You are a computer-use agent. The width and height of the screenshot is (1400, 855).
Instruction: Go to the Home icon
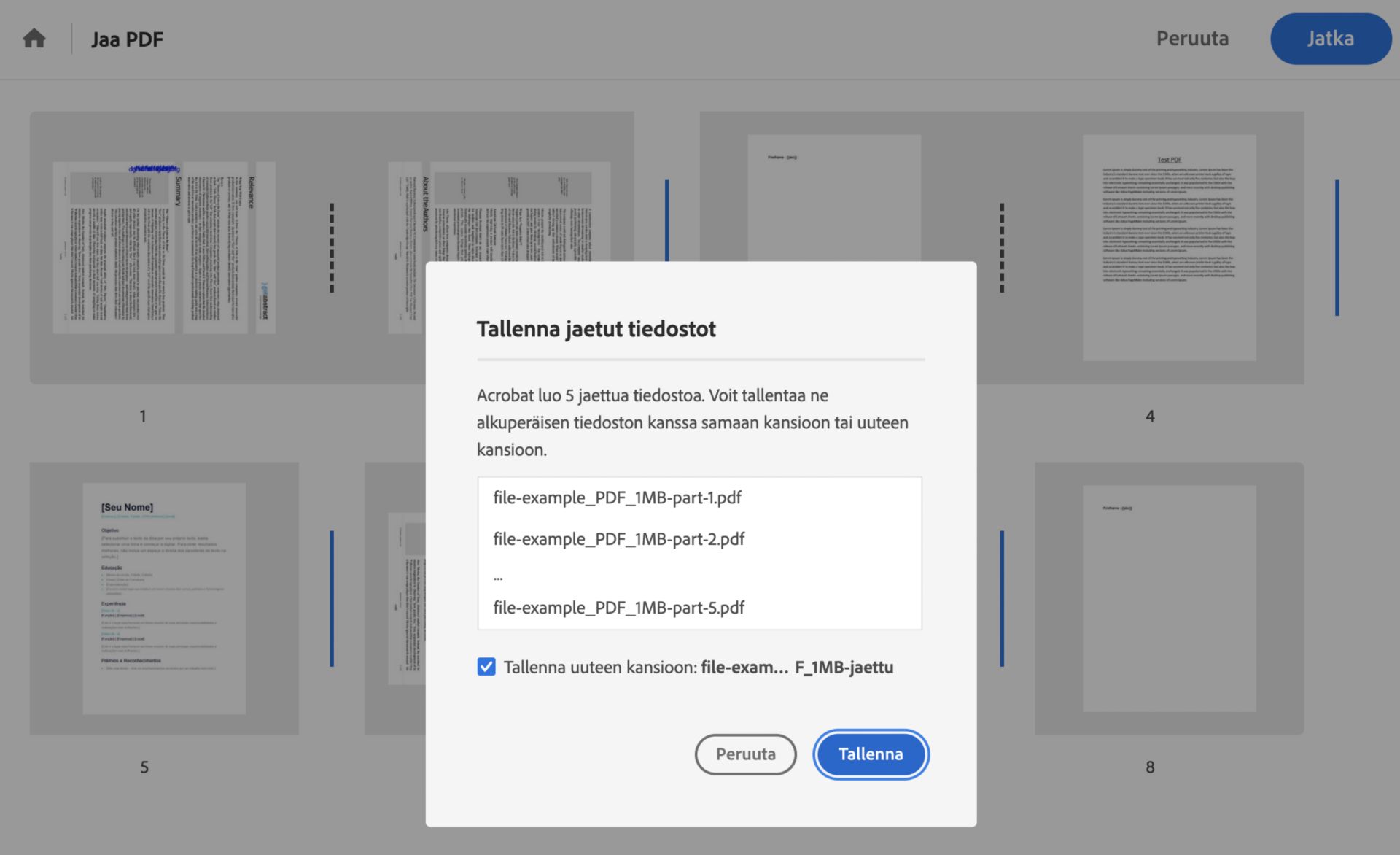coord(34,38)
